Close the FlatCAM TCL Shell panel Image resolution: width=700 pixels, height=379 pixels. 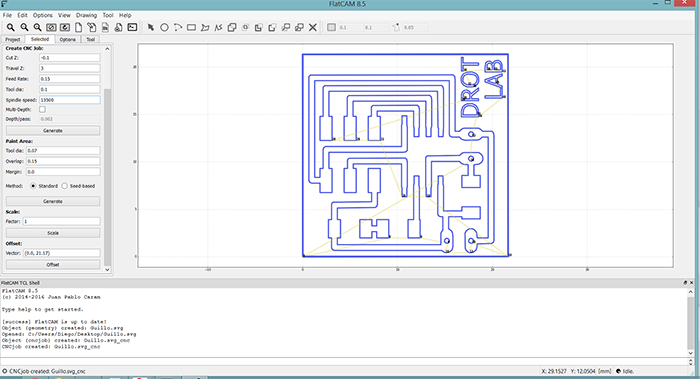click(692, 283)
